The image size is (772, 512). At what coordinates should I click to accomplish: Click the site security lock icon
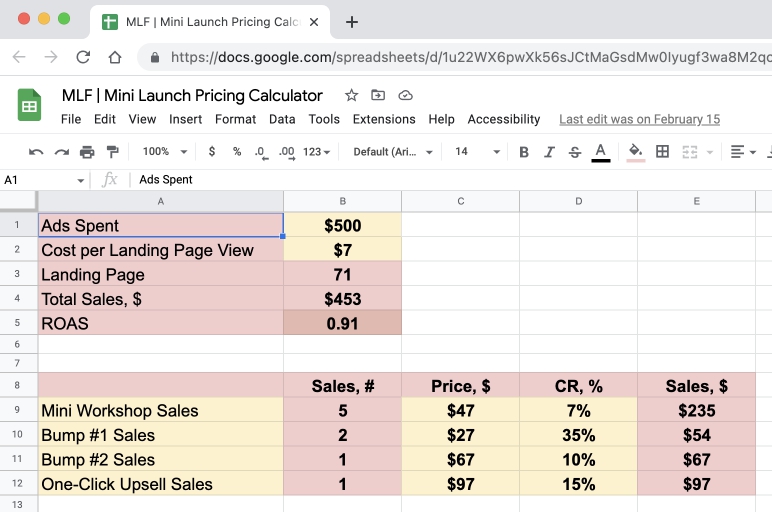click(155, 58)
